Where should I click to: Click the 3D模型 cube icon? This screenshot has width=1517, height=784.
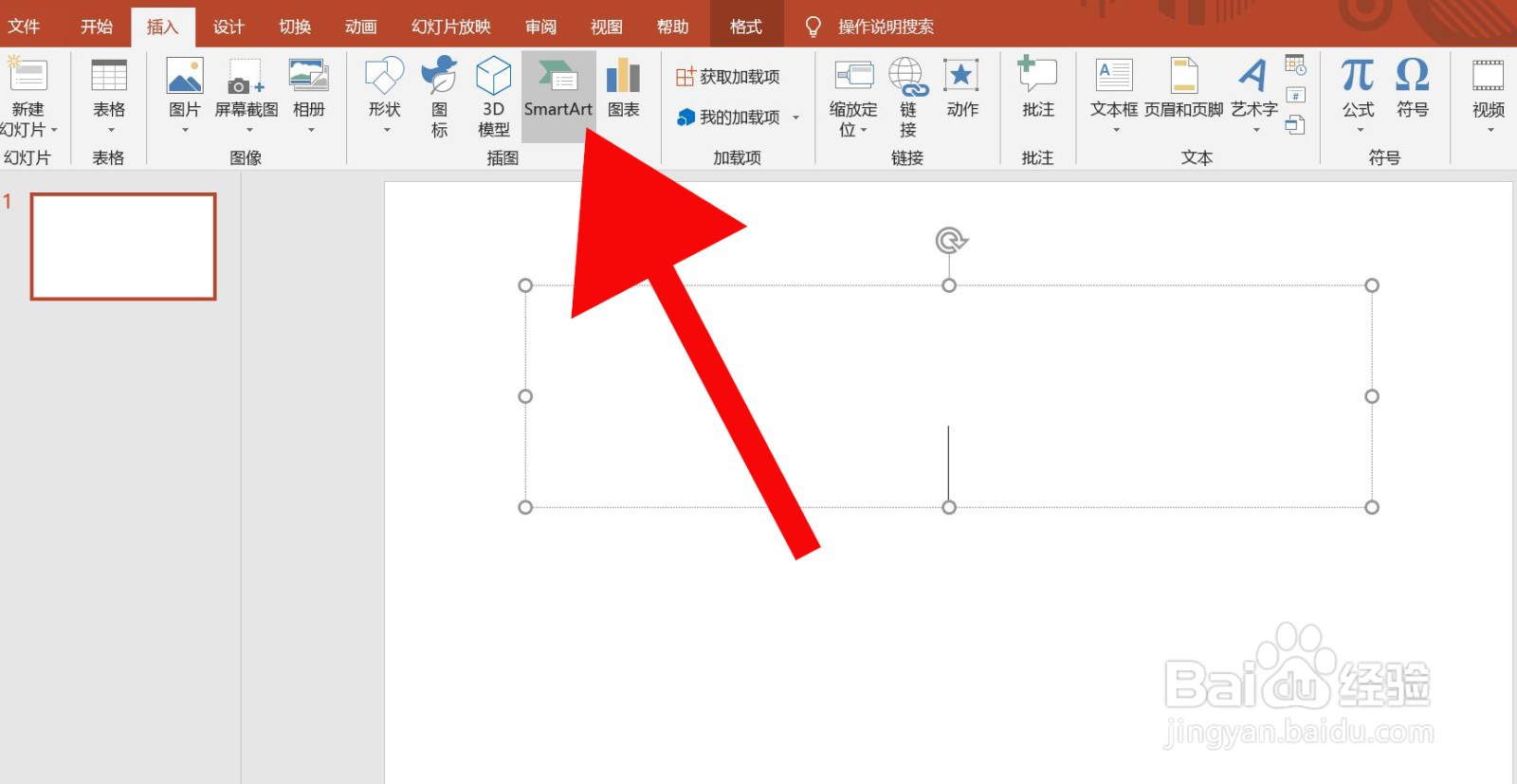coord(493,75)
